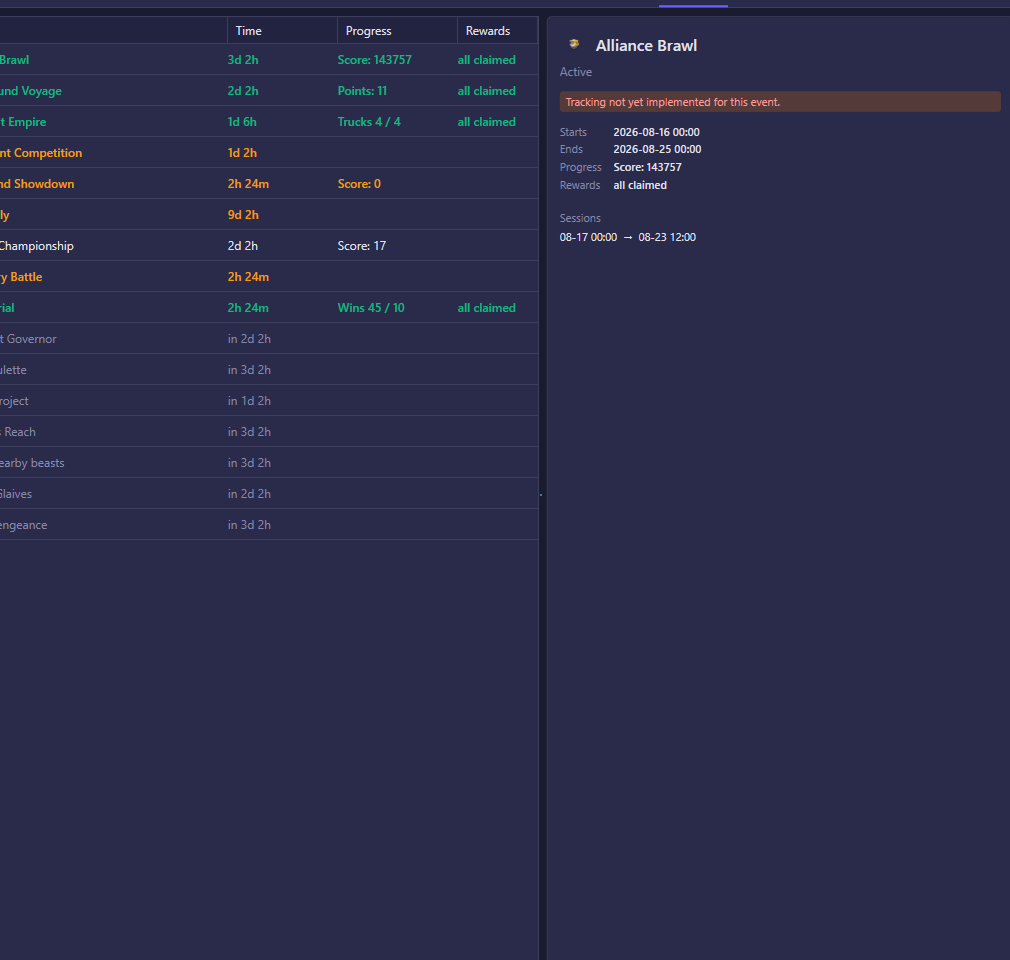Select the 'ulette' upcoming event row

coord(269,370)
